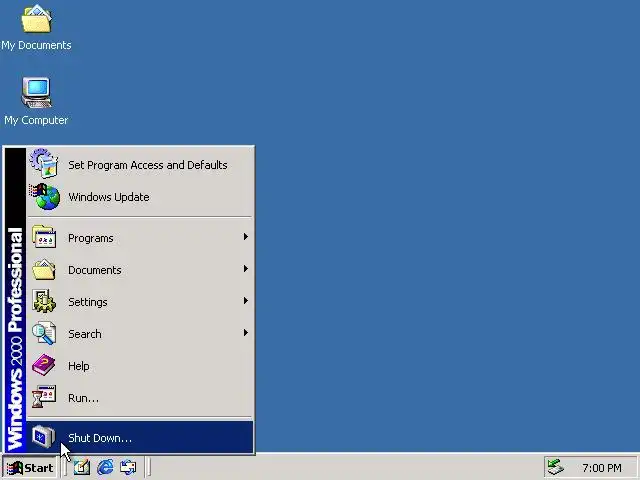This screenshot has height=480, width=640.
Task: Click the 7:00 PM clock in the tray
Action: click(x=602, y=468)
